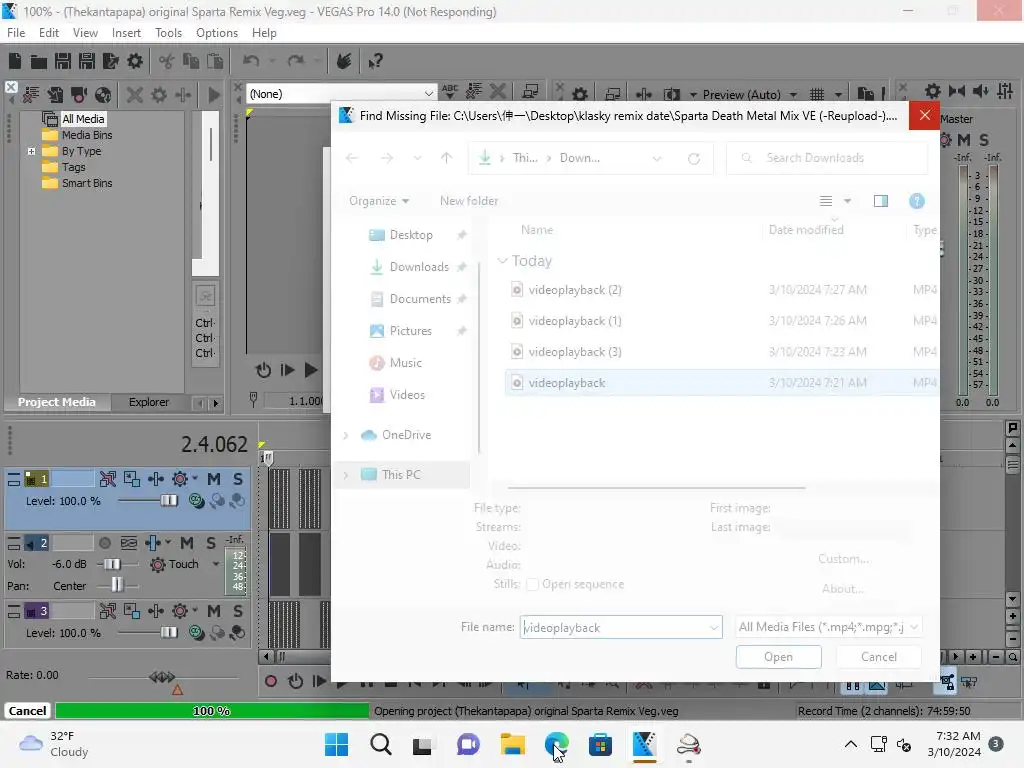Click the Project Properties gear icon
1024x768 pixels.
135,61
